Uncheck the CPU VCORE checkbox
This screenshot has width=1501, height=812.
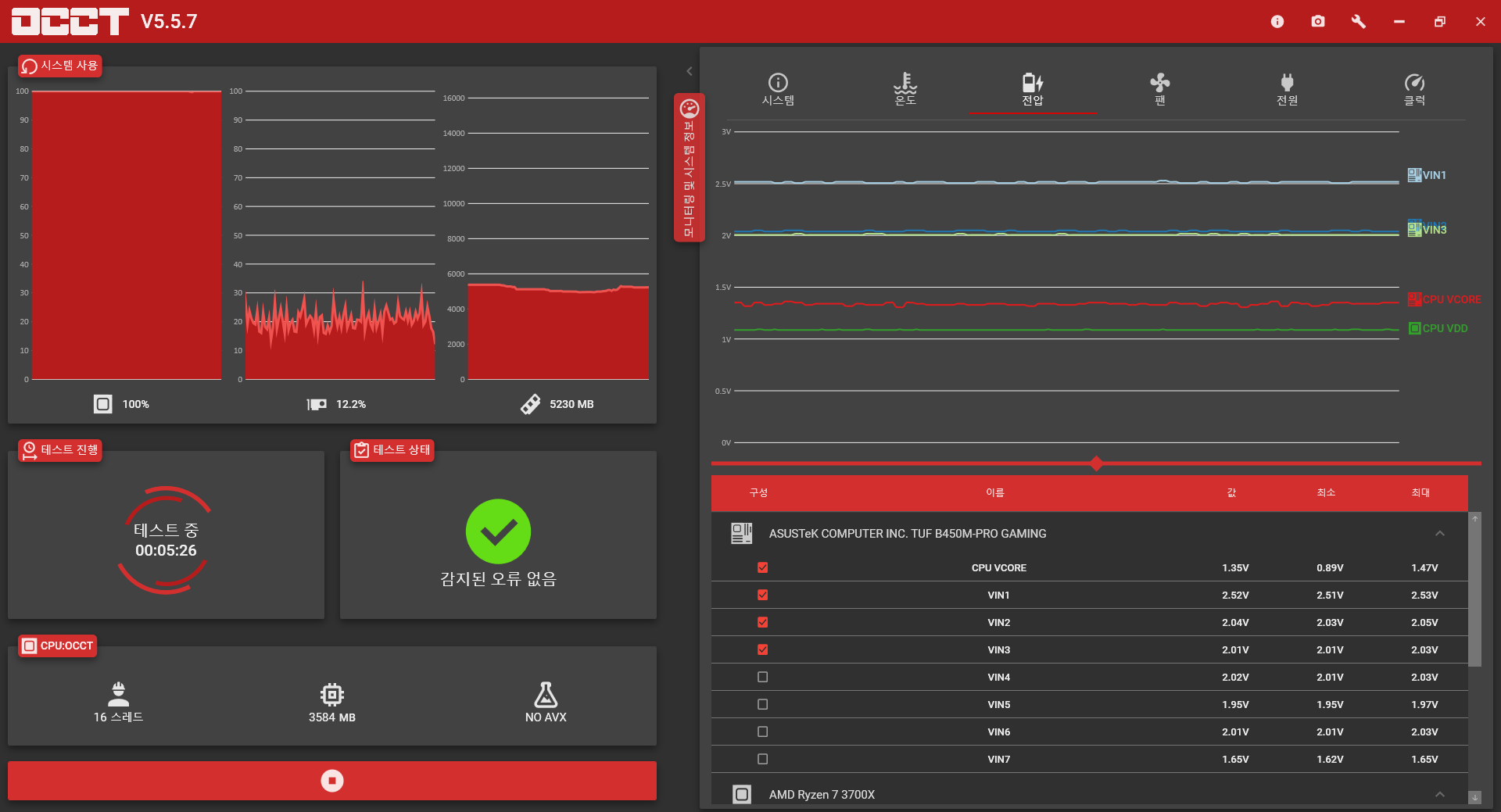(x=763, y=568)
